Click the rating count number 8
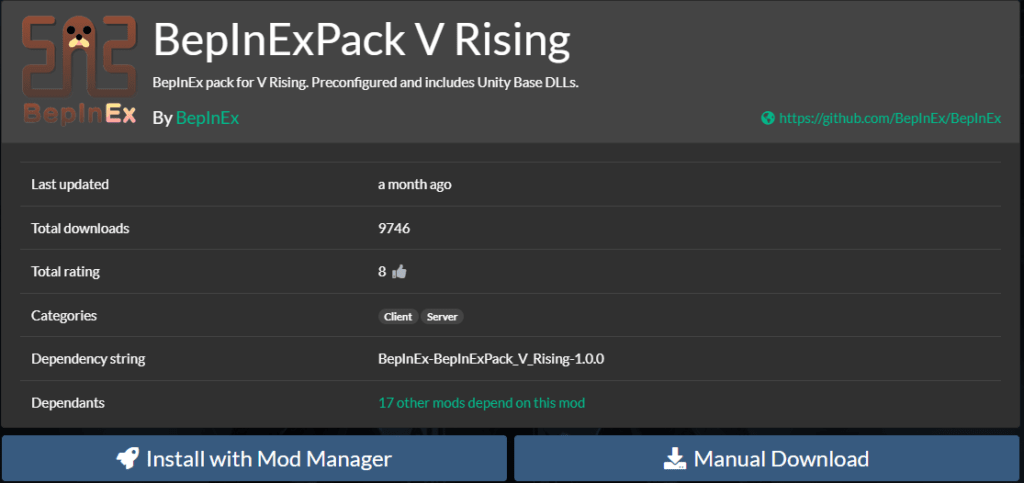Screen dimensions: 1024x483 click(382, 272)
